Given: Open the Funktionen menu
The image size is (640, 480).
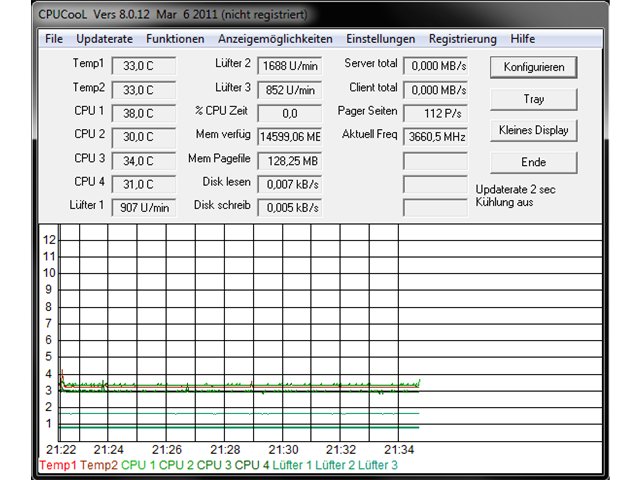Looking at the screenshot, I should pos(175,39).
